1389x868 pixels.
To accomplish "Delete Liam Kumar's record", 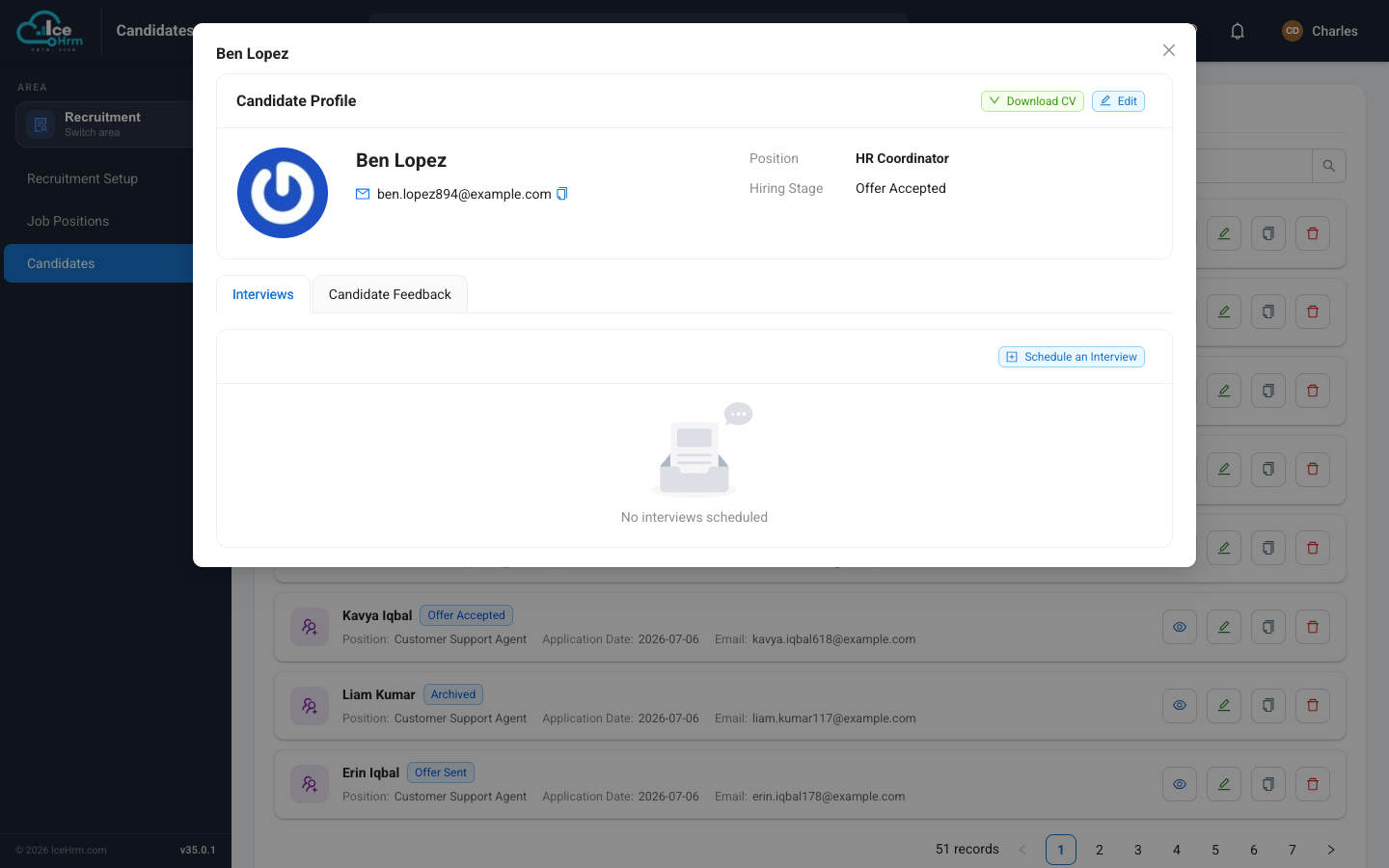I will pos(1313,705).
